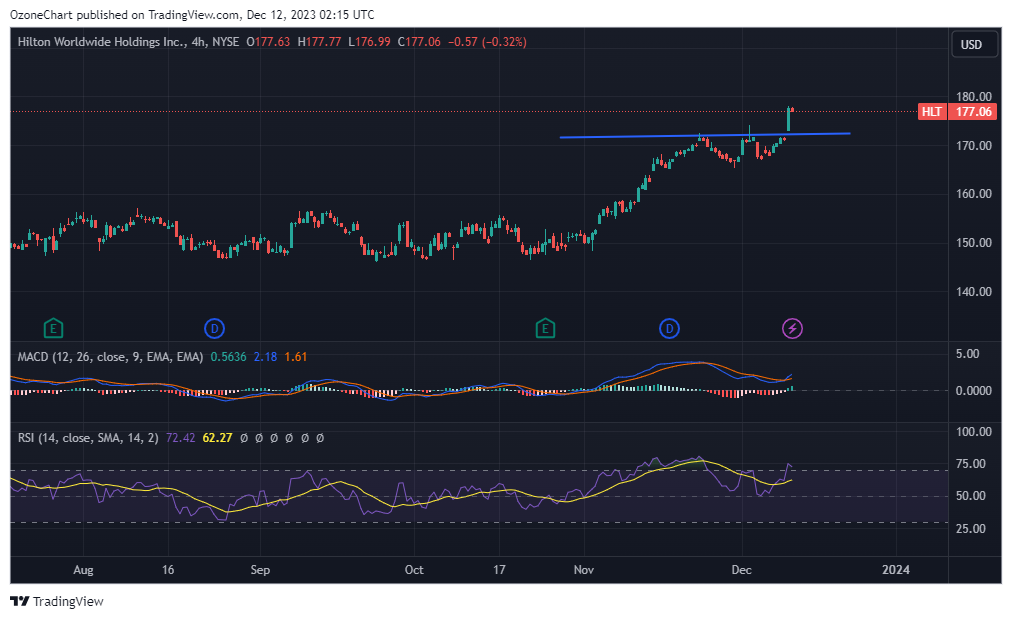Screen dimensions: 1012x619
Task: Click the 17 date label on the time axis
Action: click(499, 570)
